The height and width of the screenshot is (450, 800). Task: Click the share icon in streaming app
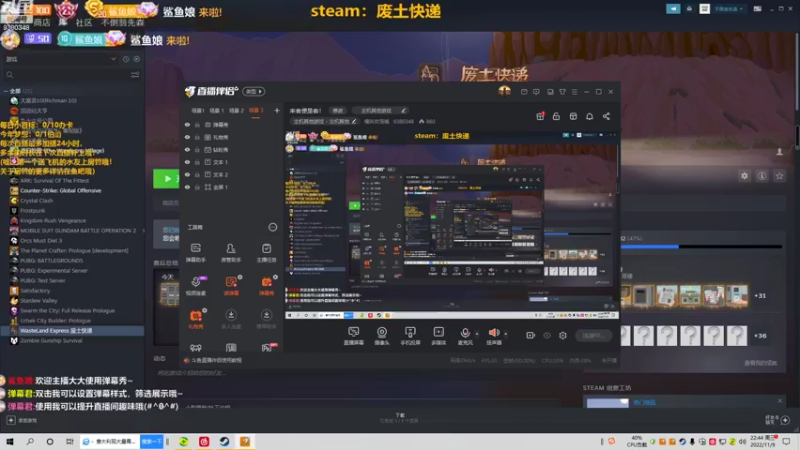pos(606,116)
